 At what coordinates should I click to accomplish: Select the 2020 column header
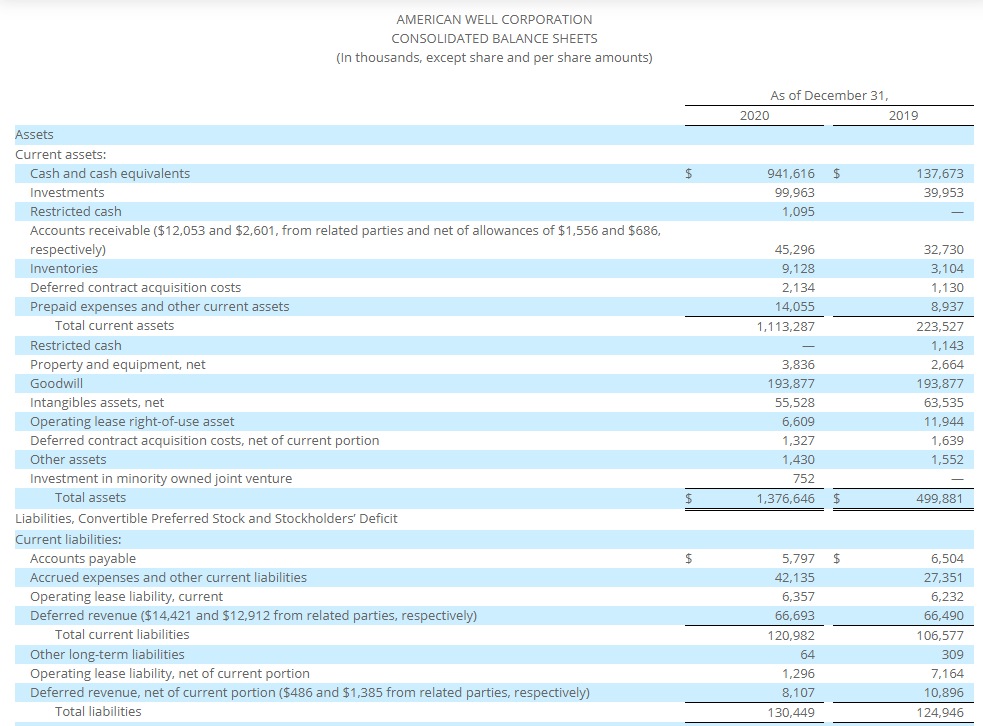pos(754,115)
